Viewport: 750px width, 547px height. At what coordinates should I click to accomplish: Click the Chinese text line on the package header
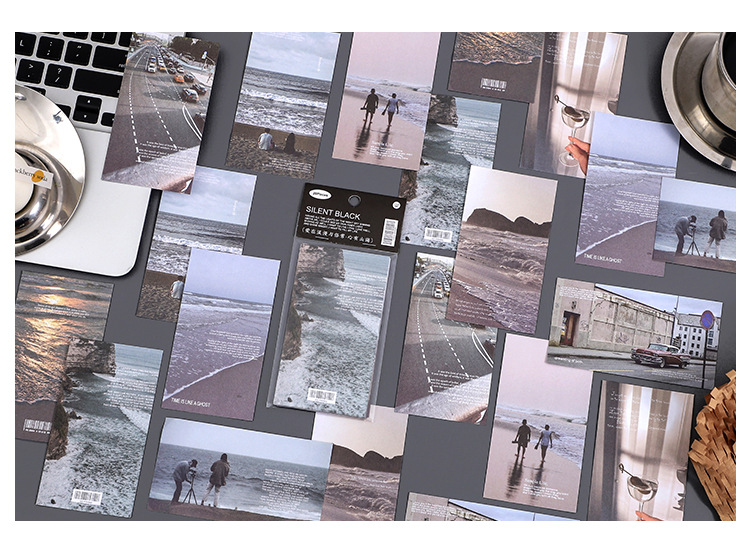click(x=336, y=236)
